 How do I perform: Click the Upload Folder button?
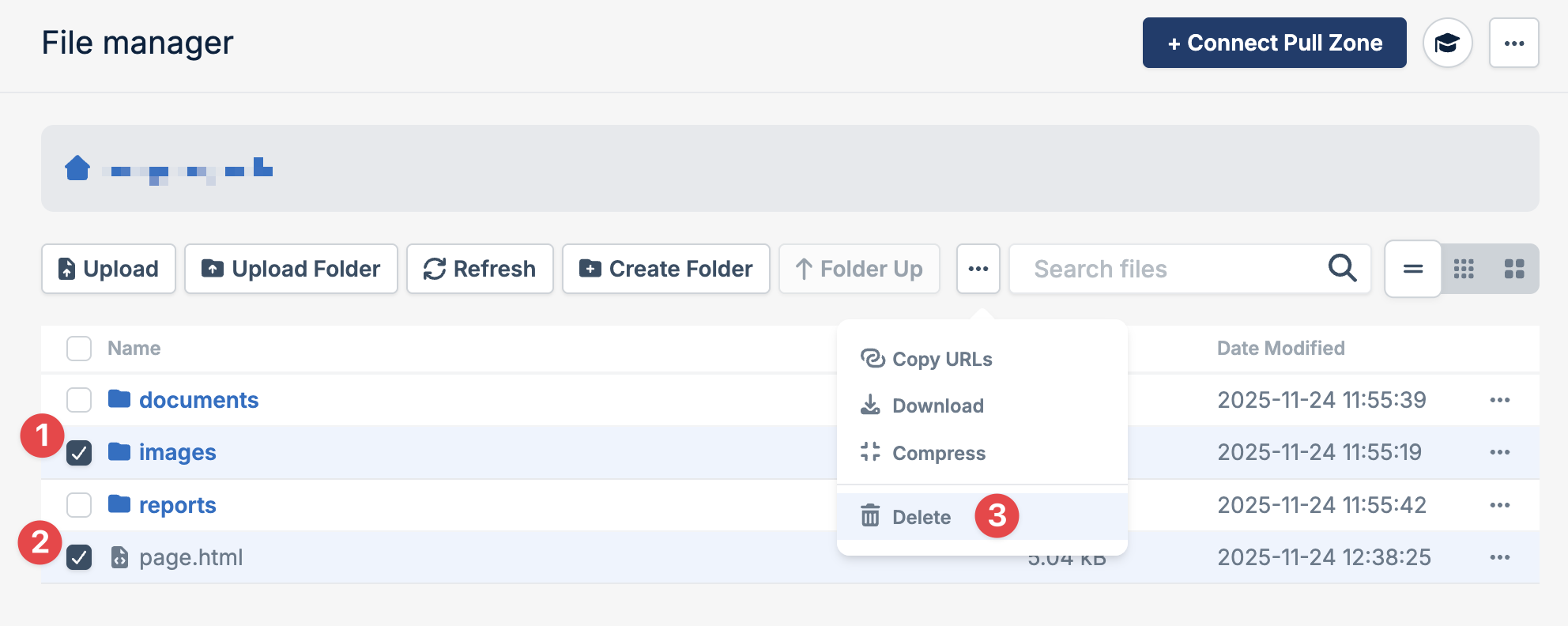coord(291,269)
